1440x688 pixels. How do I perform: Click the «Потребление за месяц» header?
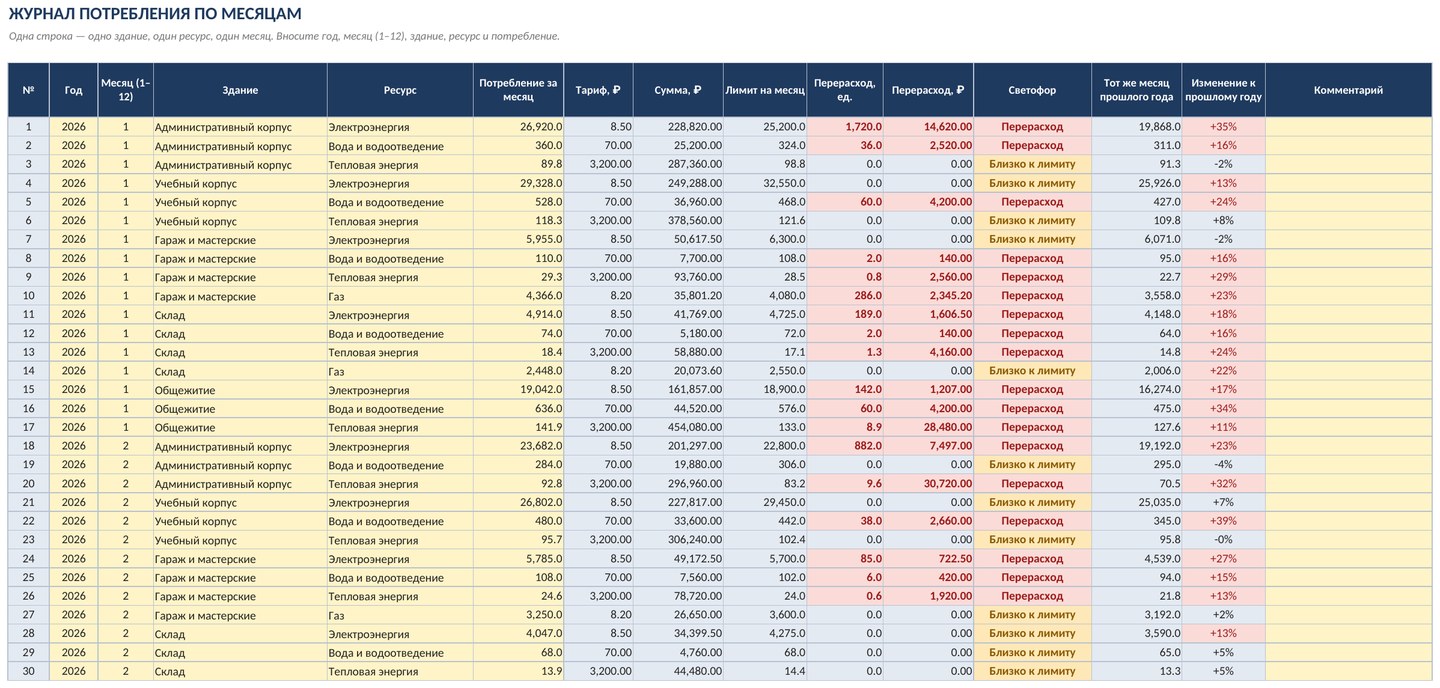pyautogui.click(x=518, y=90)
